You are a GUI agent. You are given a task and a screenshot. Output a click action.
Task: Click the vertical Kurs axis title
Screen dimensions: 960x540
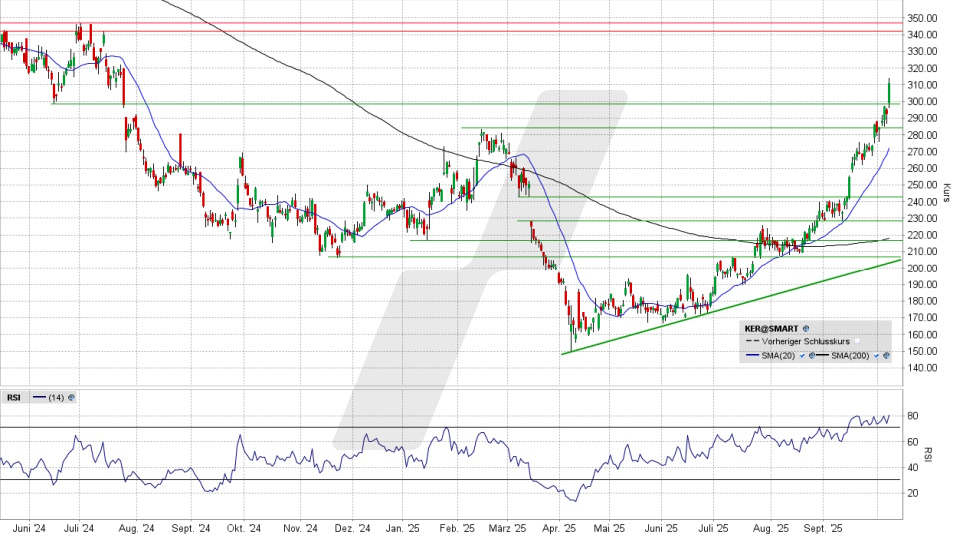(x=946, y=190)
